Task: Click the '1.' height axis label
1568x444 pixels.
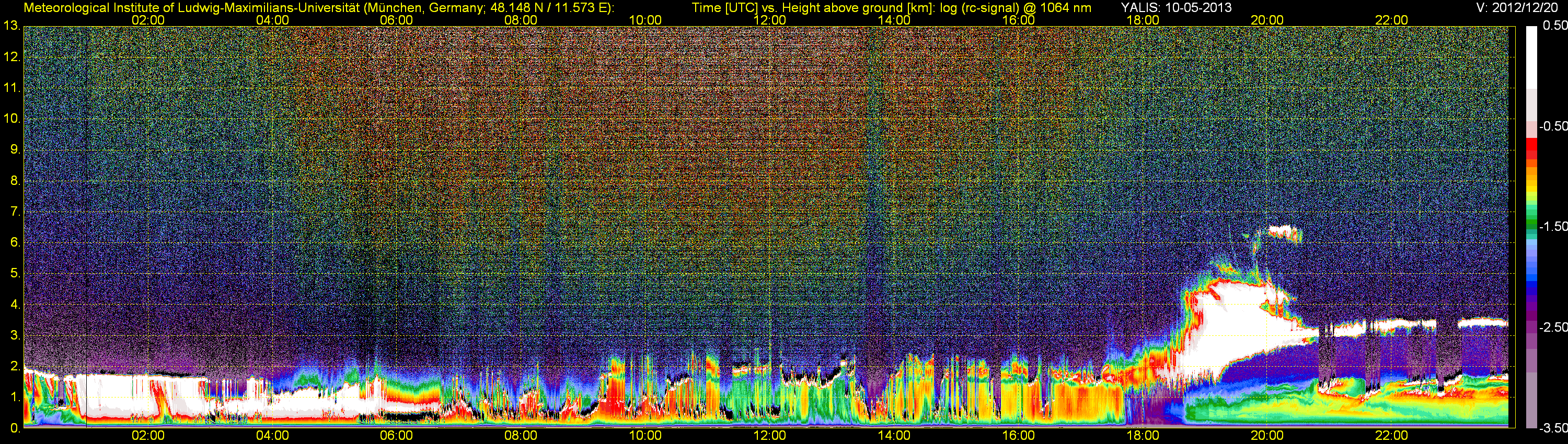Action: 15,397
